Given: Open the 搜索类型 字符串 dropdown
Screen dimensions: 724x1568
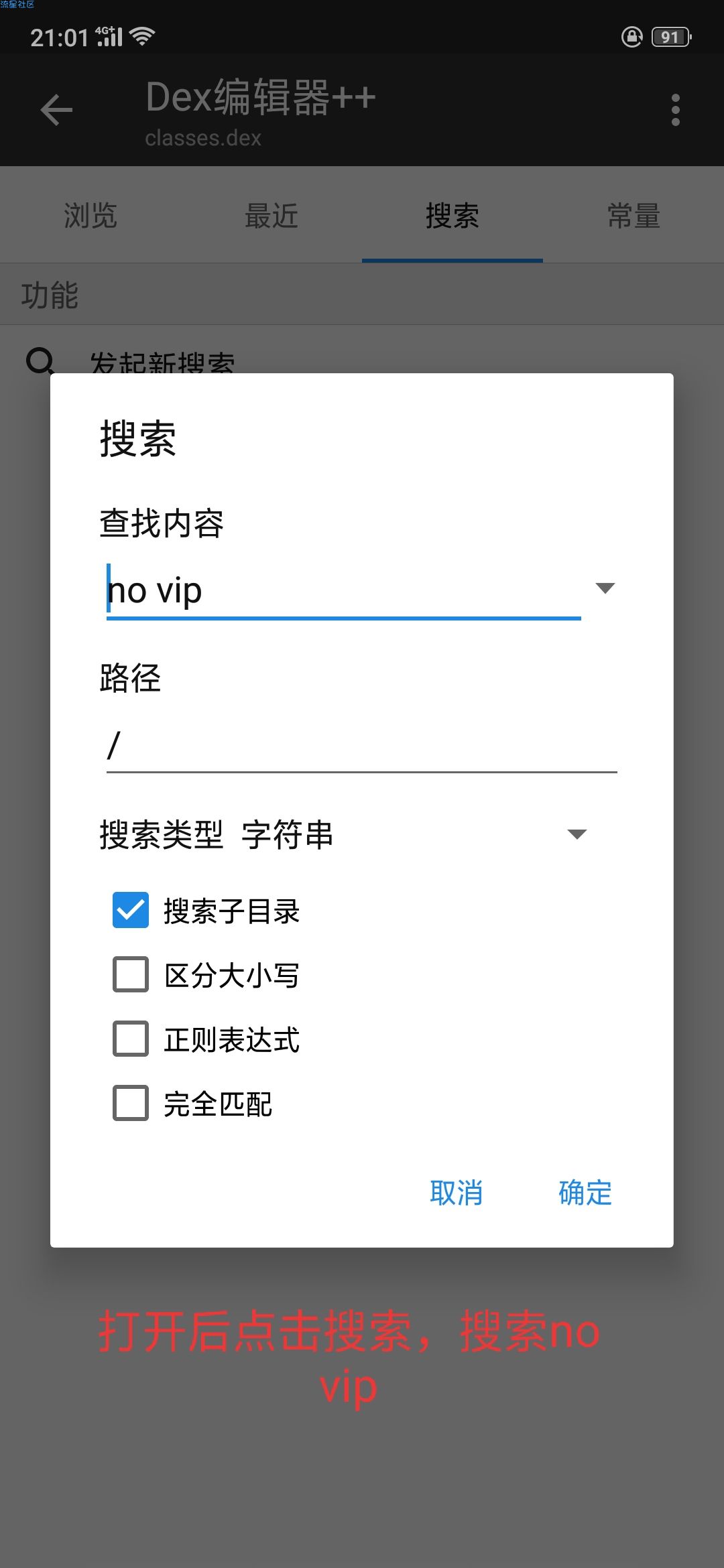Looking at the screenshot, I should 343,834.
